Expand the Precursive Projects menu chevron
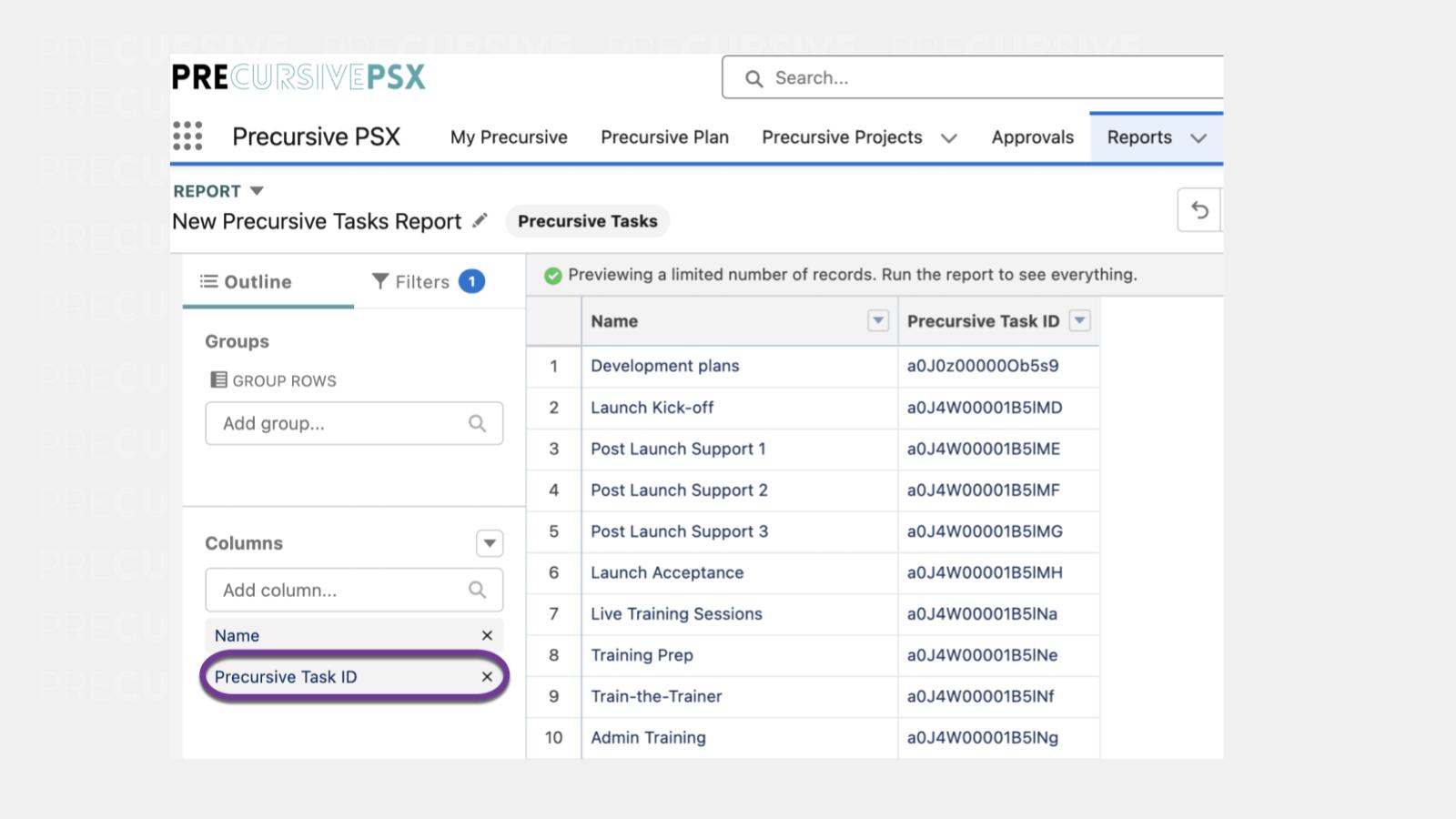 coord(949,138)
